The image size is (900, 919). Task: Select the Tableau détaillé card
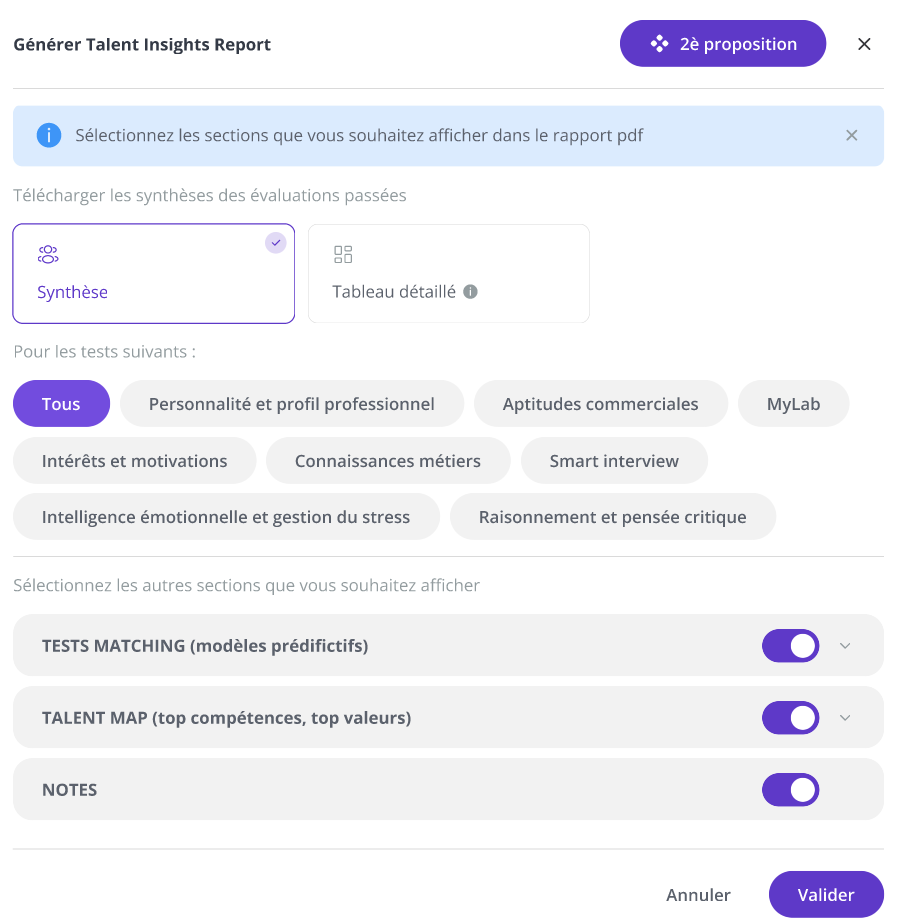[x=449, y=273]
